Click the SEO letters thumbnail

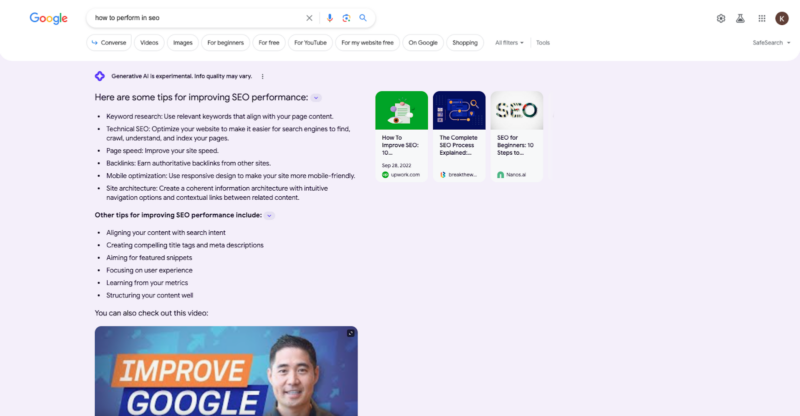[517, 110]
